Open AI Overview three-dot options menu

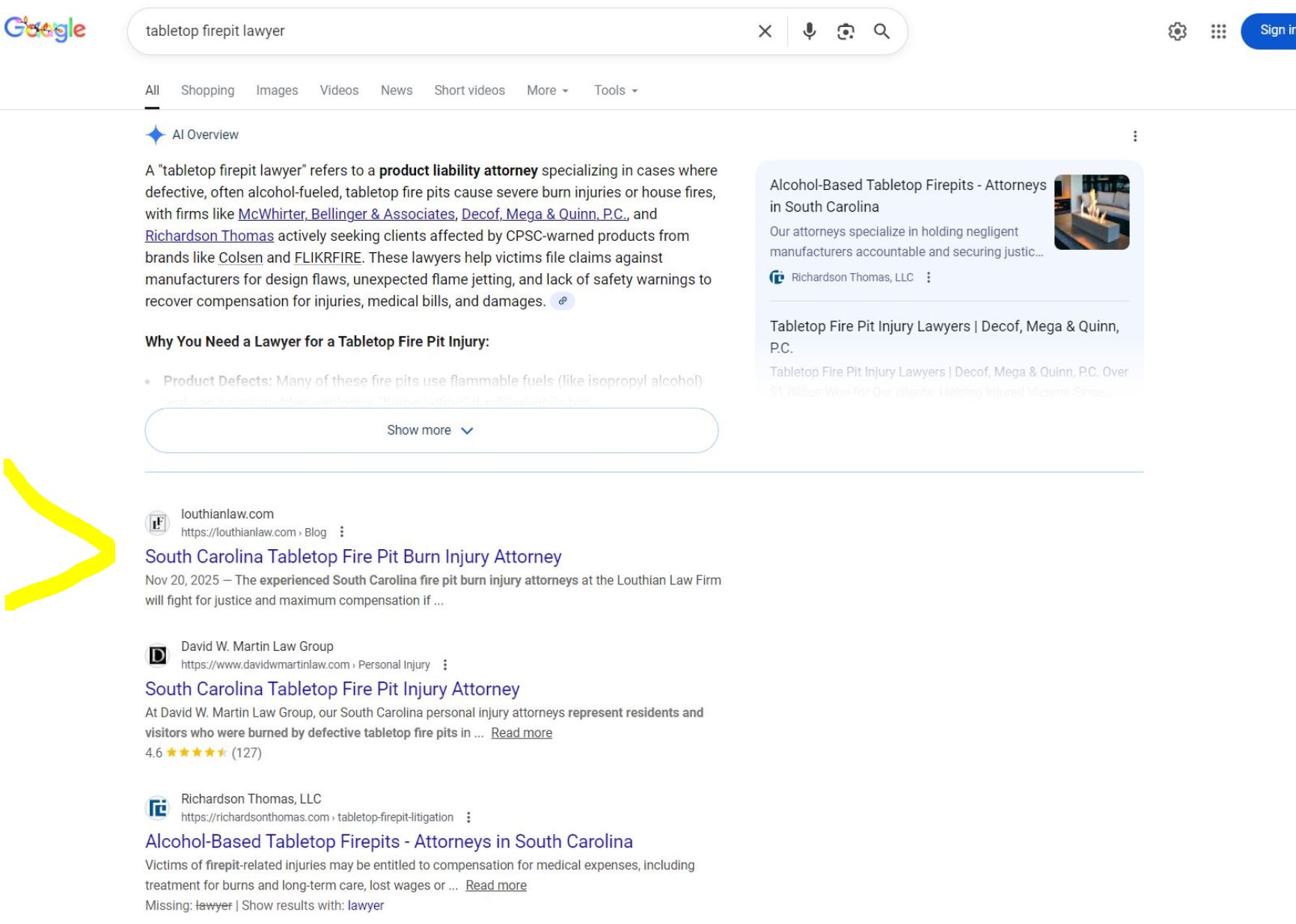point(1134,136)
